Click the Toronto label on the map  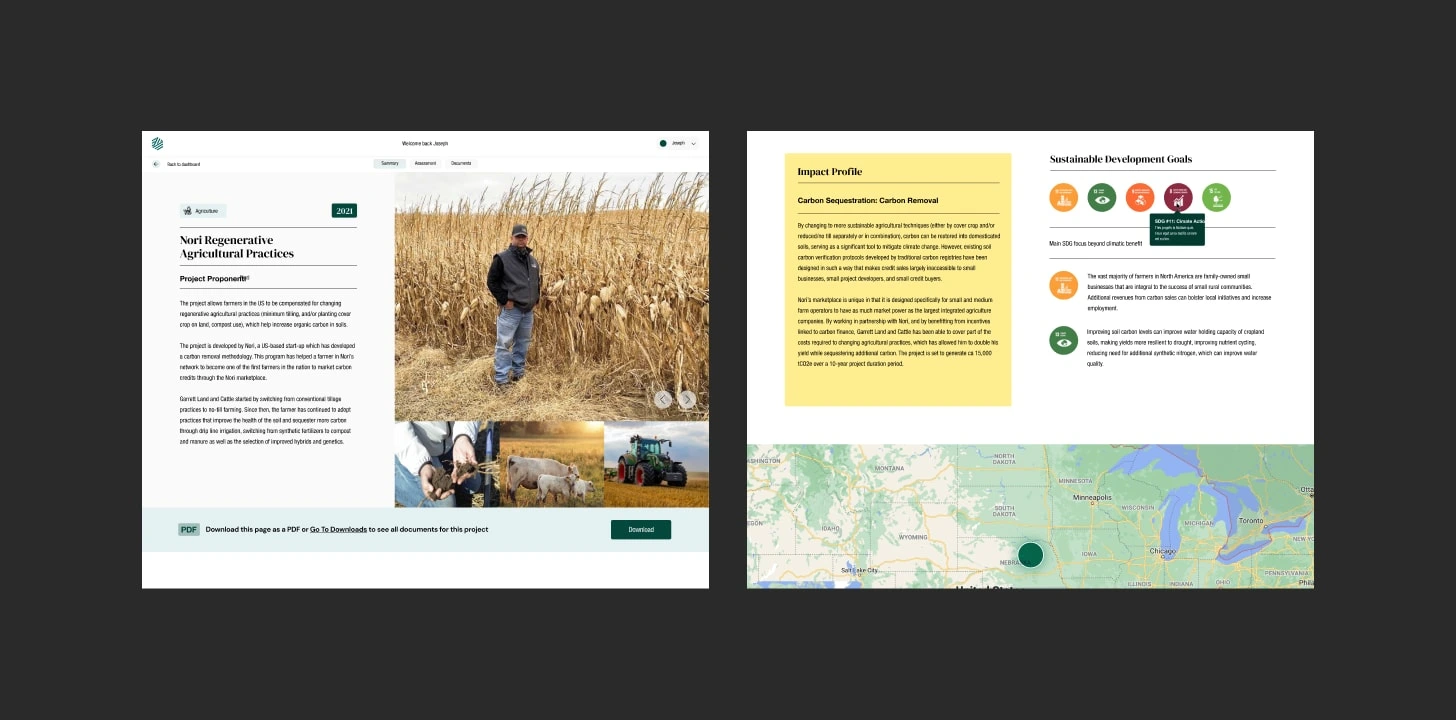1251,522
